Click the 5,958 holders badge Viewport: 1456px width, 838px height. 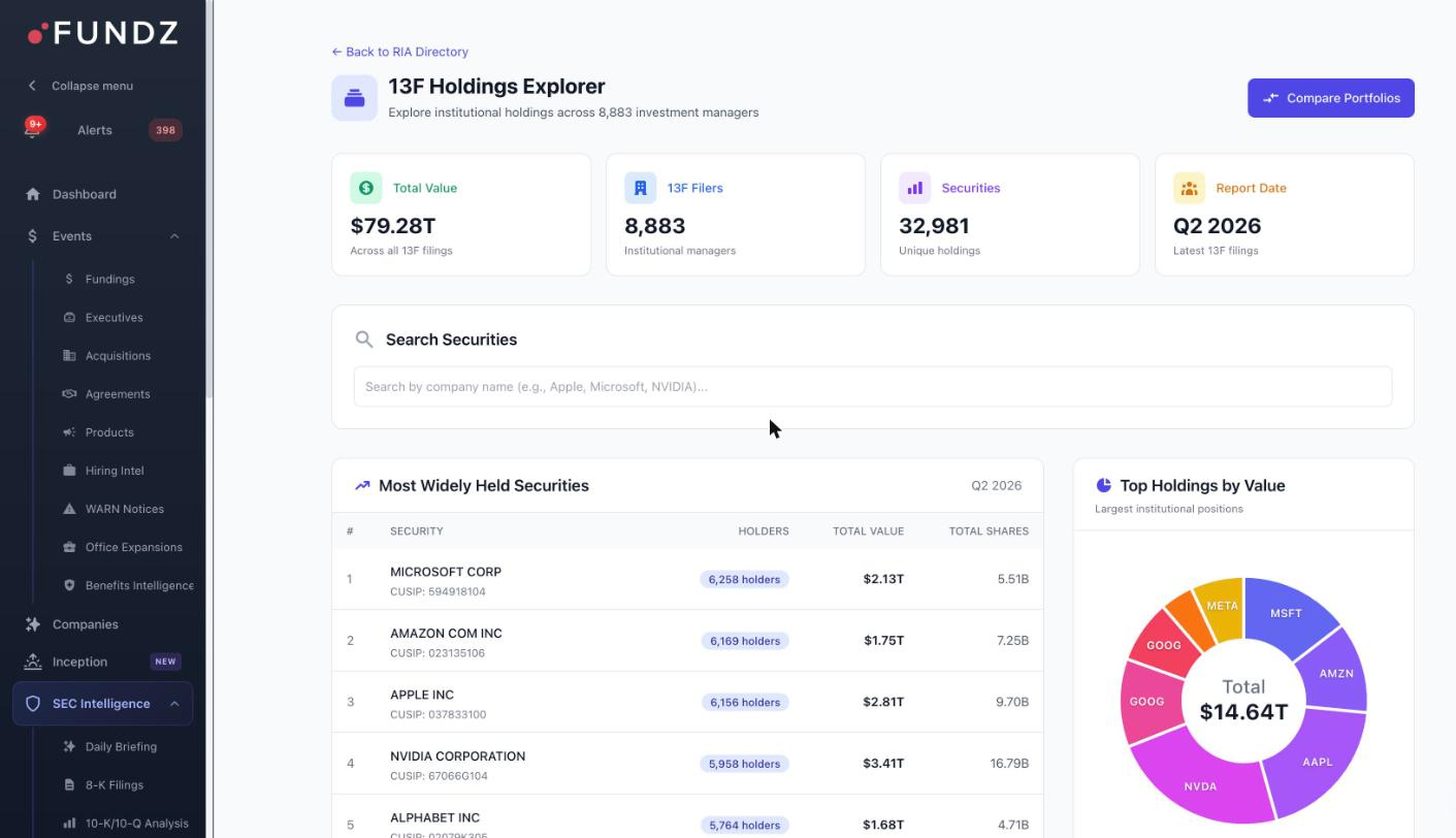coord(744,764)
